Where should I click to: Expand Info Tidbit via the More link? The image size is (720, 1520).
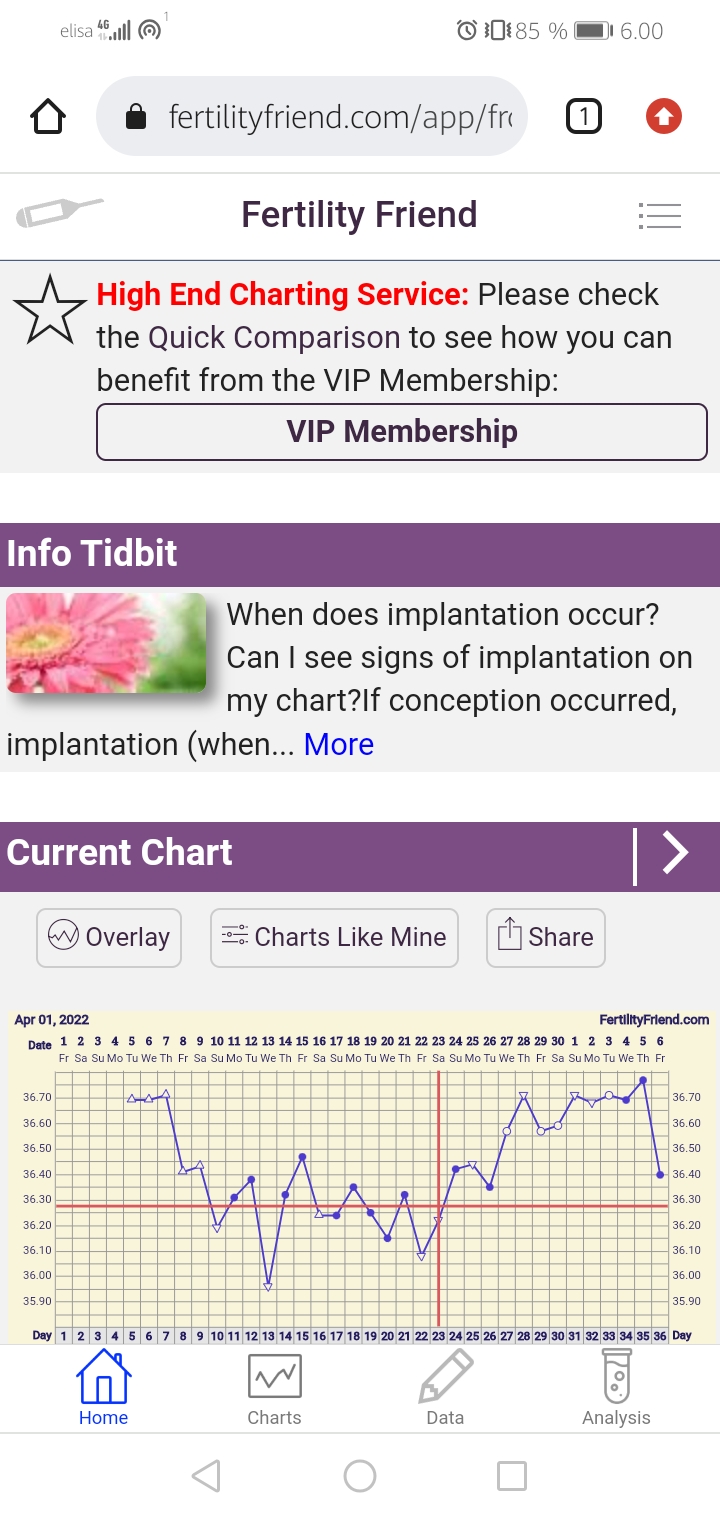(x=338, y=744)
